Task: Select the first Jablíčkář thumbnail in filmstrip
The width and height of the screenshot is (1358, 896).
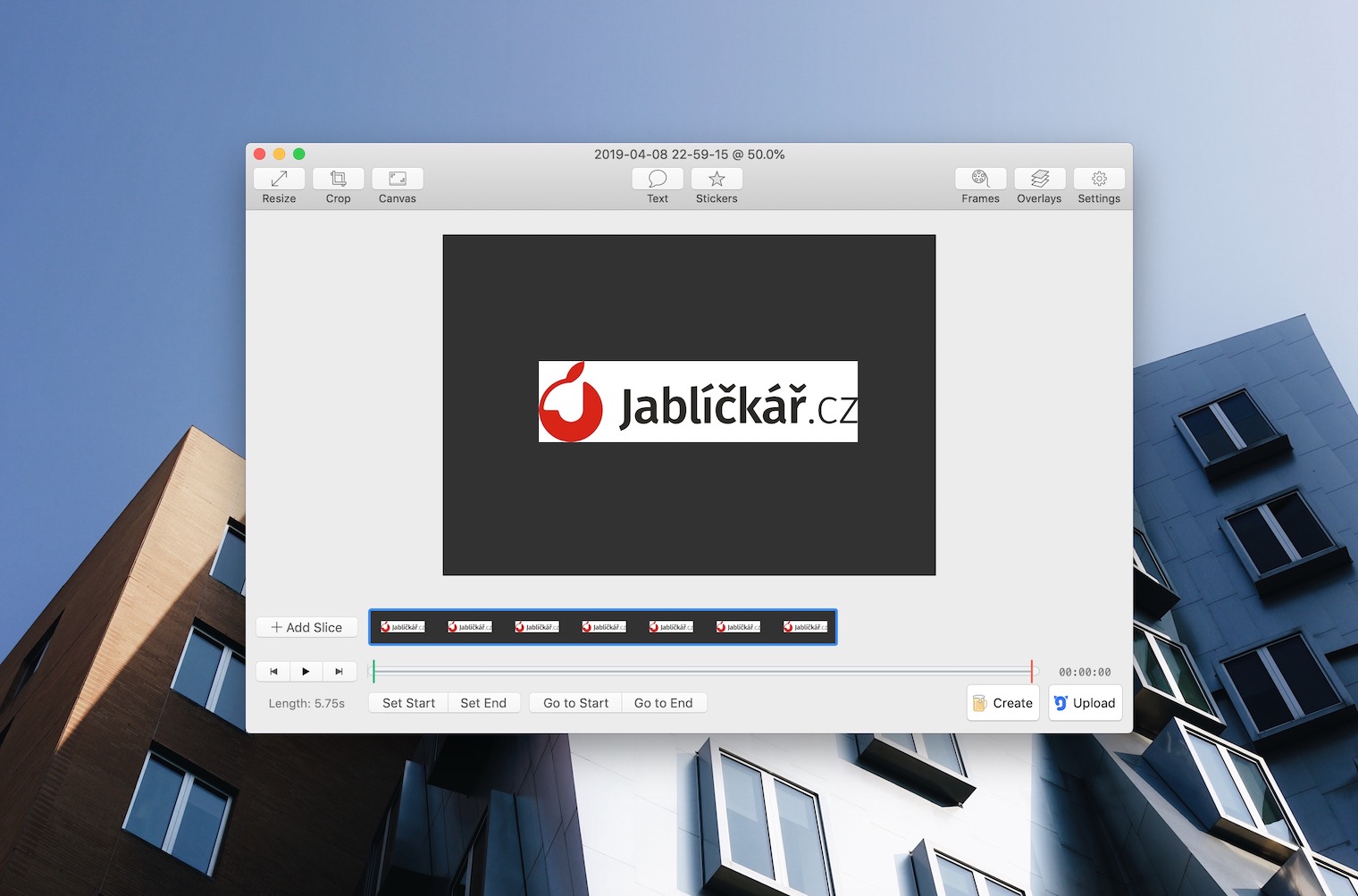Action: tap(403, 627)
